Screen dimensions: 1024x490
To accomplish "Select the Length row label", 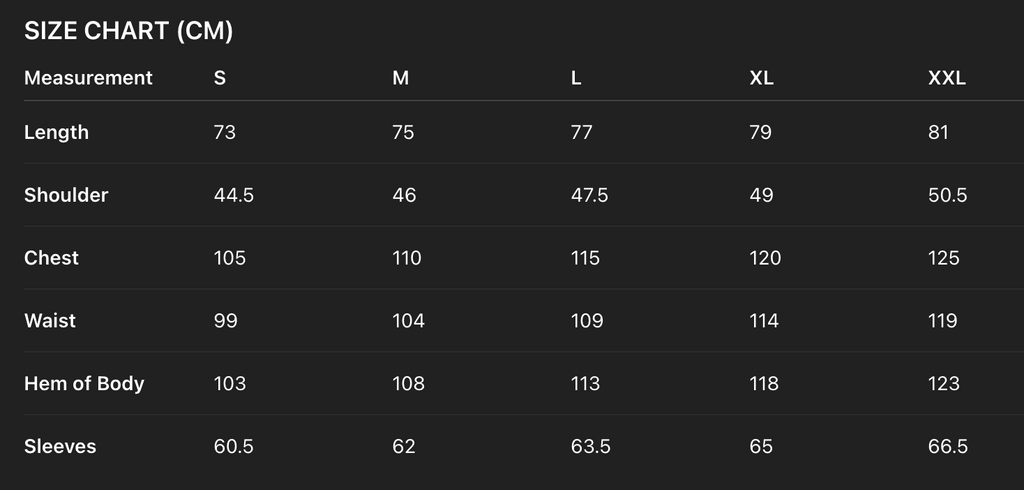I will point(56,132).
